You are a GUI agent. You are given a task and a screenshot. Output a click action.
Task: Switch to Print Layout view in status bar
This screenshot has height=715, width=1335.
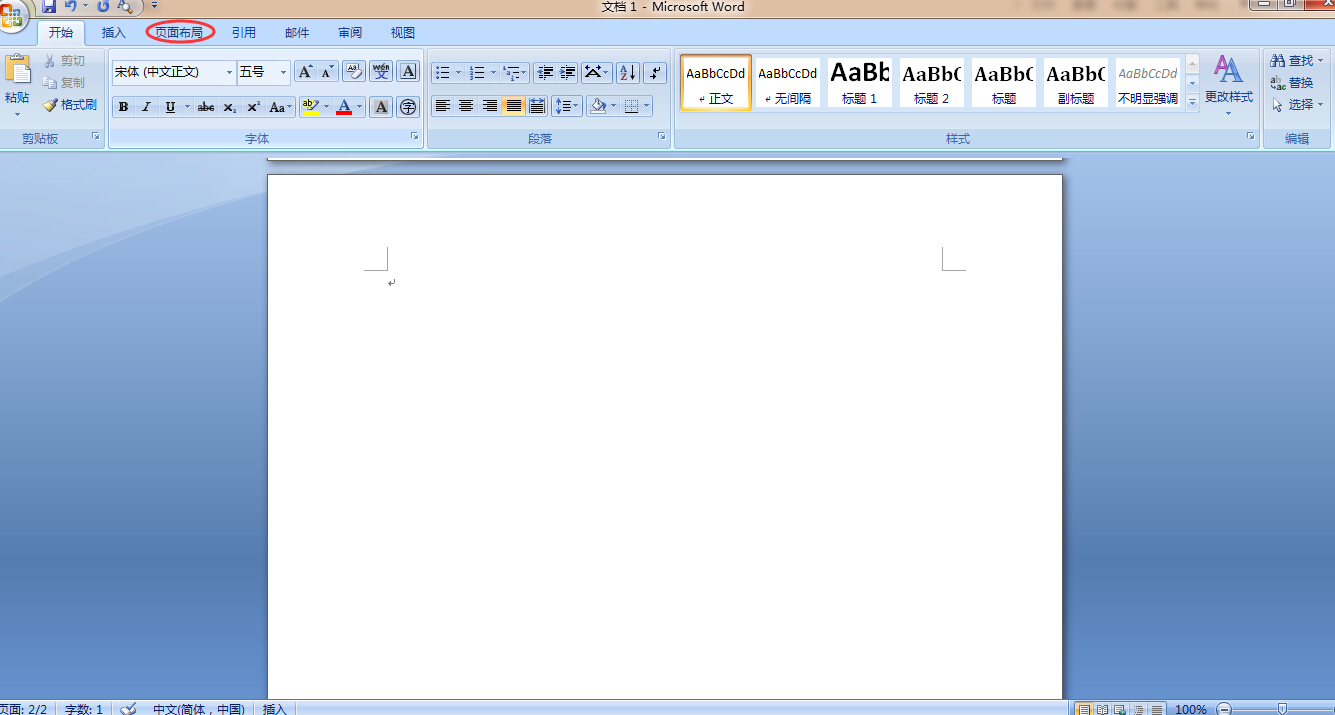click(x=1082, y=709)
